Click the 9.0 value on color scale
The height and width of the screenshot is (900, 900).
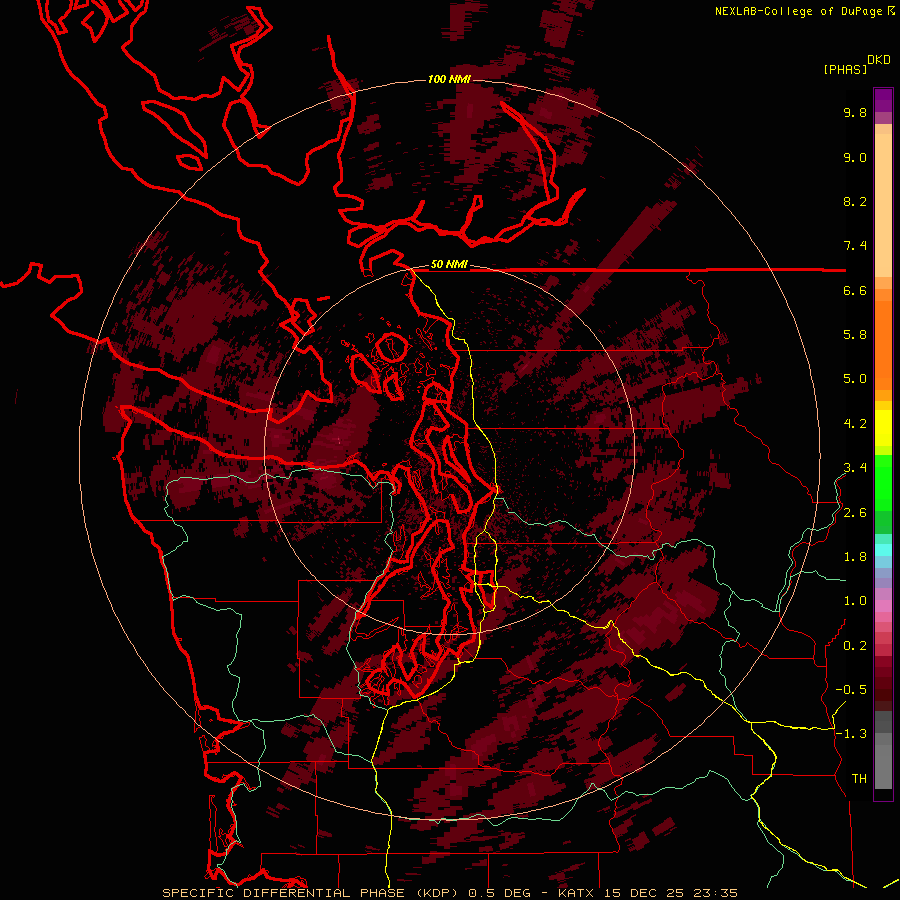(855, 158)
